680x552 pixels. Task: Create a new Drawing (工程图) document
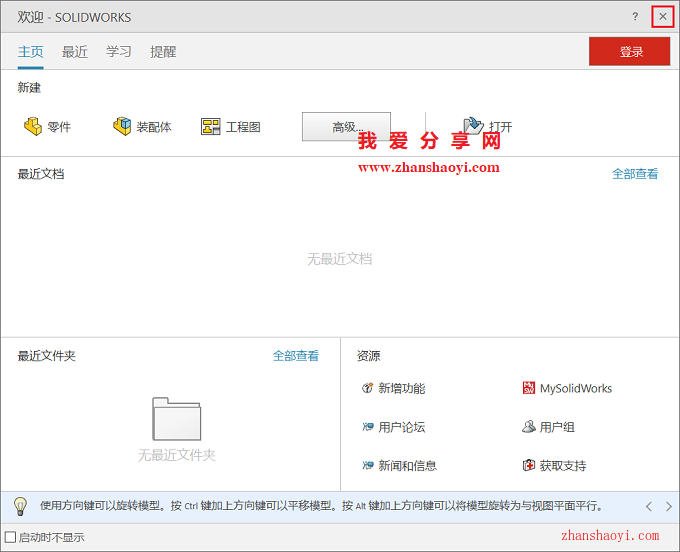click(231, 127)
